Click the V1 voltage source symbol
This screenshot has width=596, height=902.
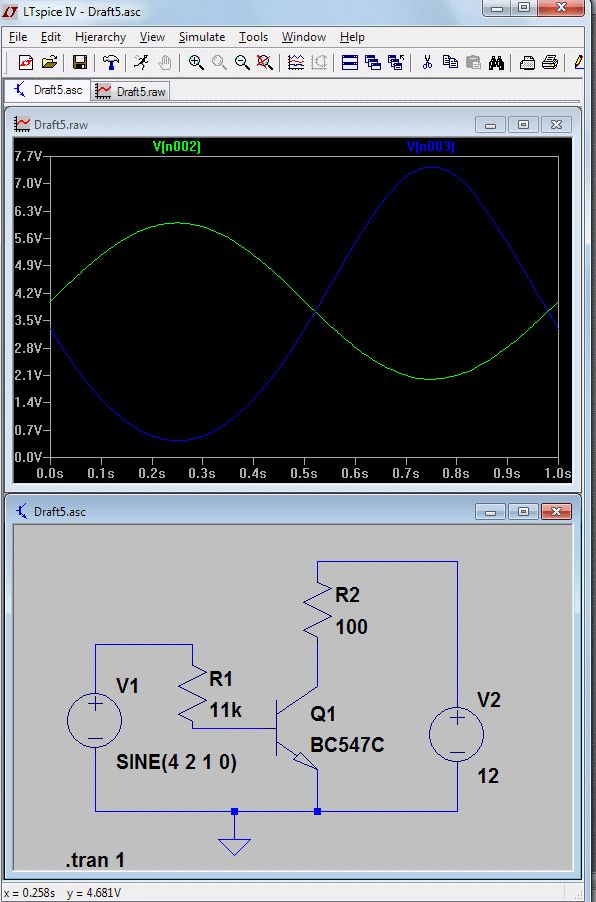tap(94, 720)
